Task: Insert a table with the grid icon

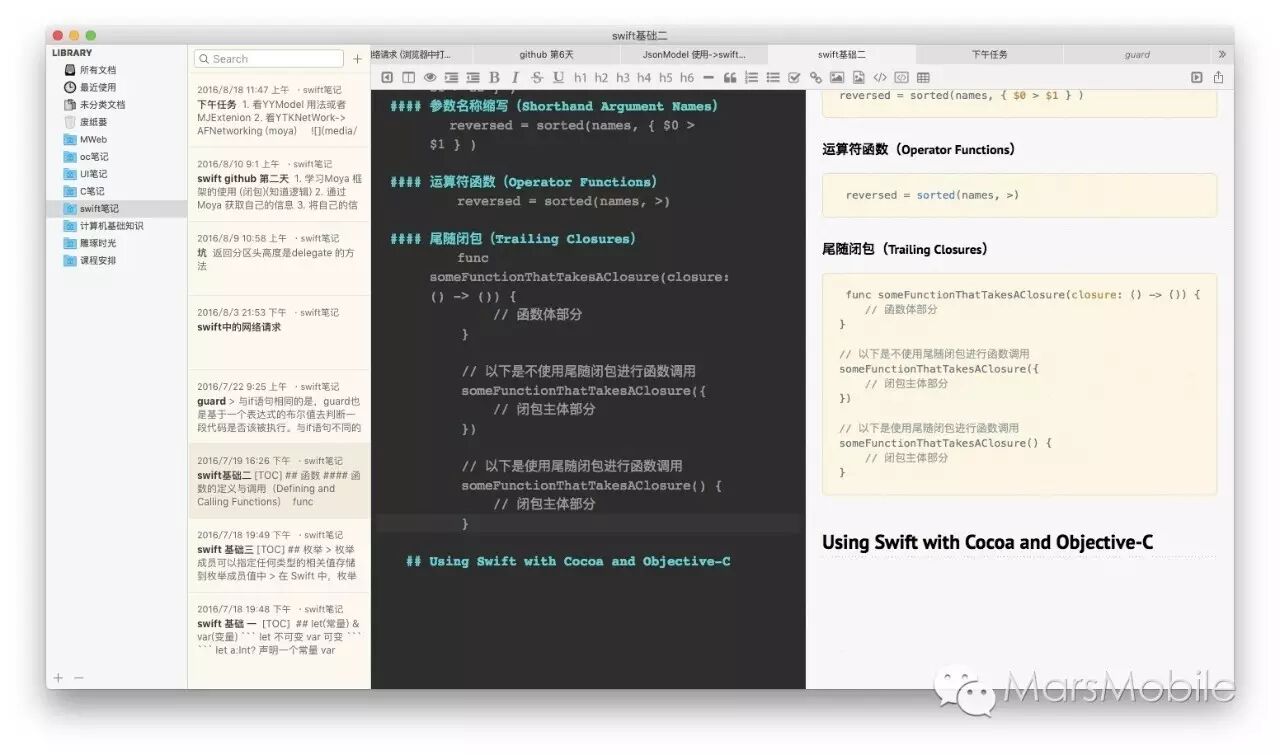Action: coord(923,77)
